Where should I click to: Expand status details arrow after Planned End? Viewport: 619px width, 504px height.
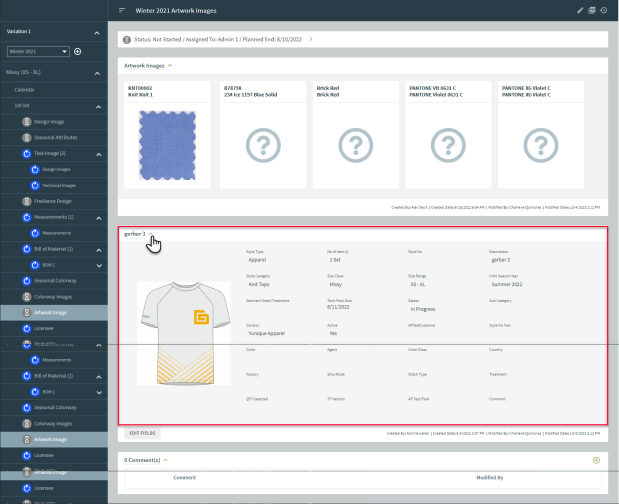[311, 39]
